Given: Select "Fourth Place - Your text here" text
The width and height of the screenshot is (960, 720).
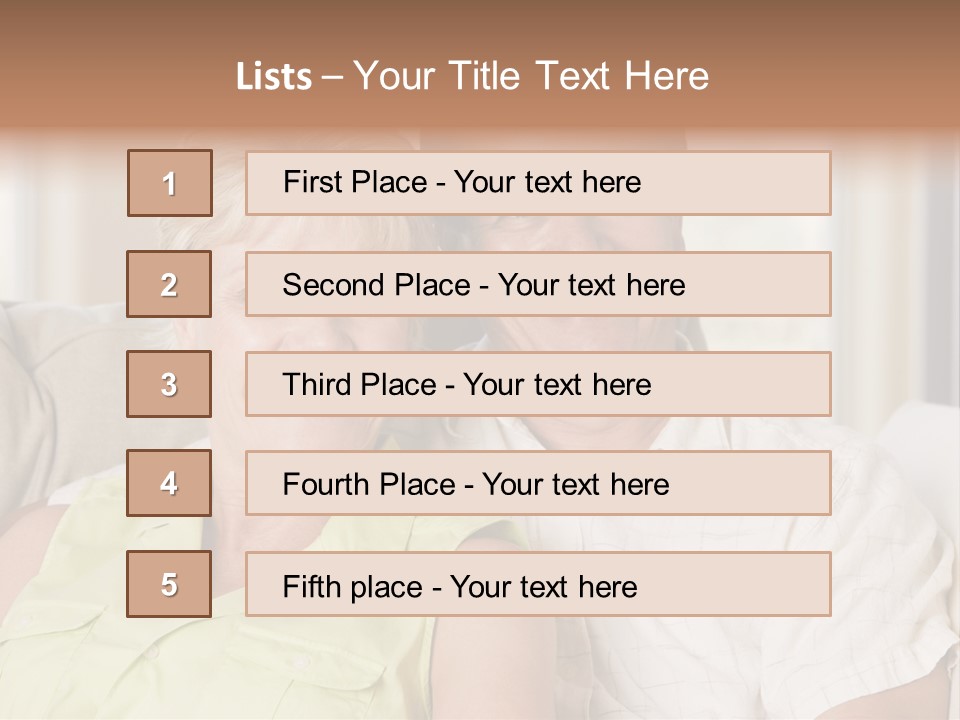Looking at the screenshot, I should tap(476, 485).
